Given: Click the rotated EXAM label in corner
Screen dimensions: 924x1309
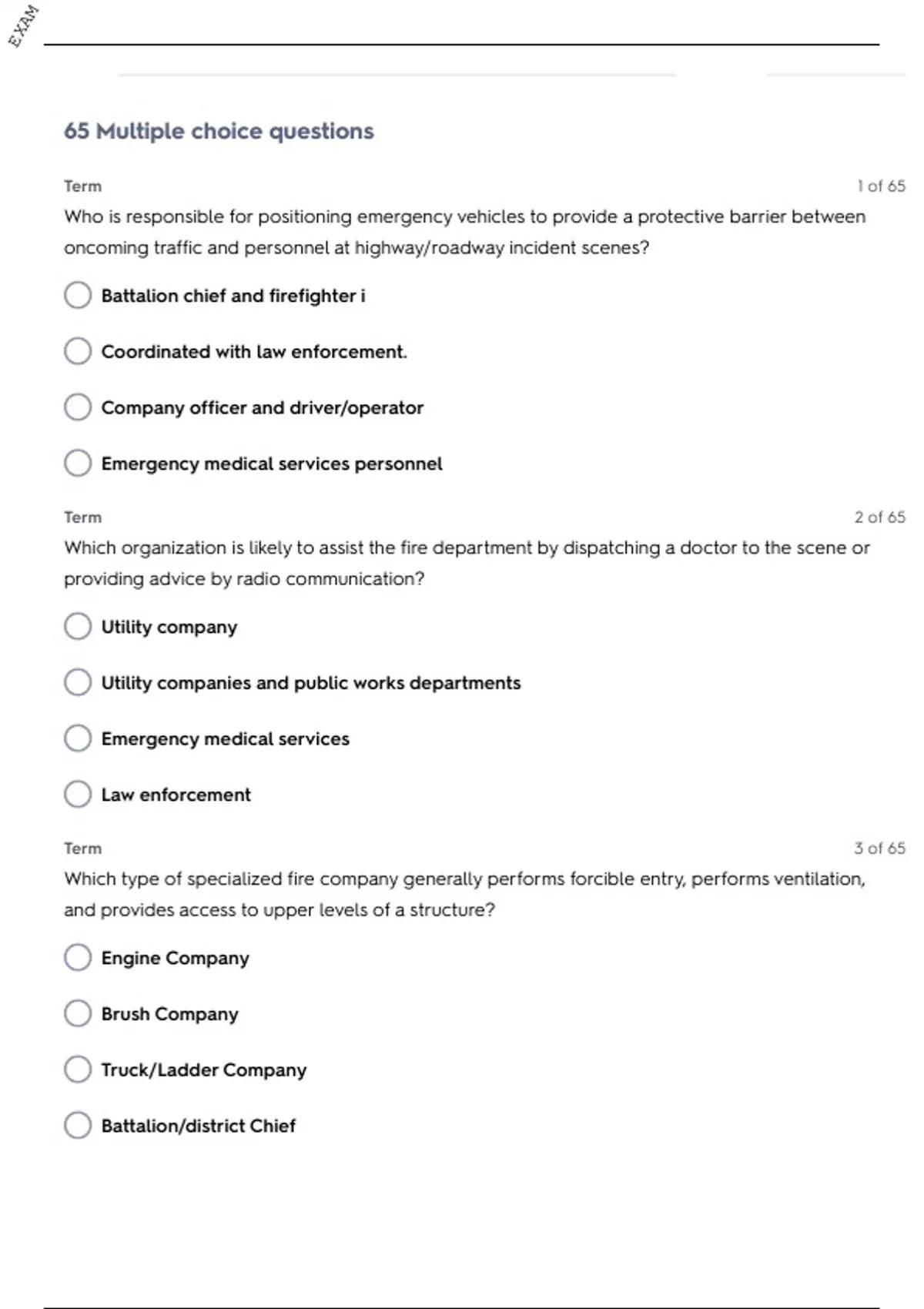Looking at the screenshot, I should coord(23,26).
